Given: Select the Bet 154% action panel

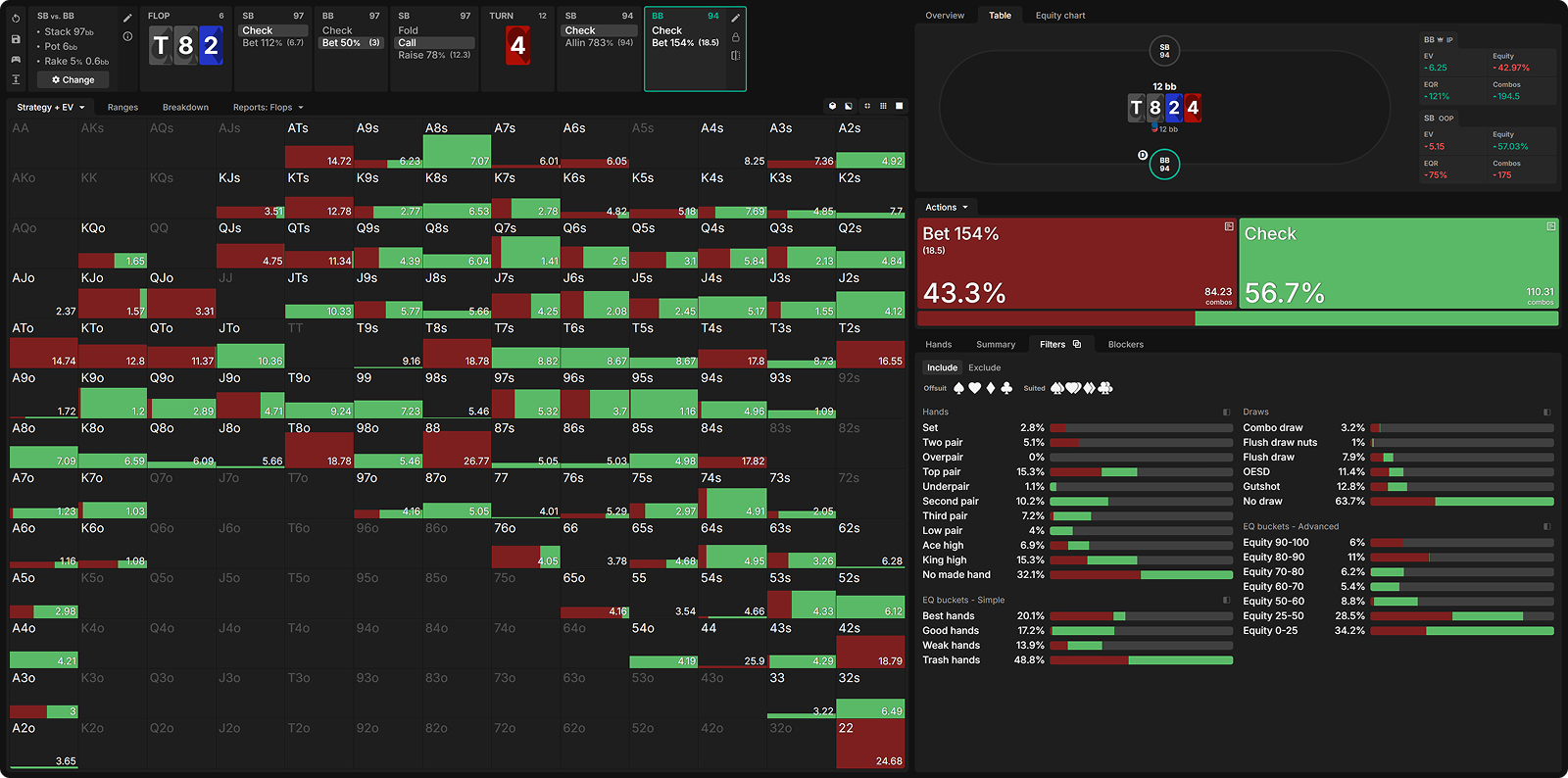Looking at the screenshot, I should pos(1076,263).
